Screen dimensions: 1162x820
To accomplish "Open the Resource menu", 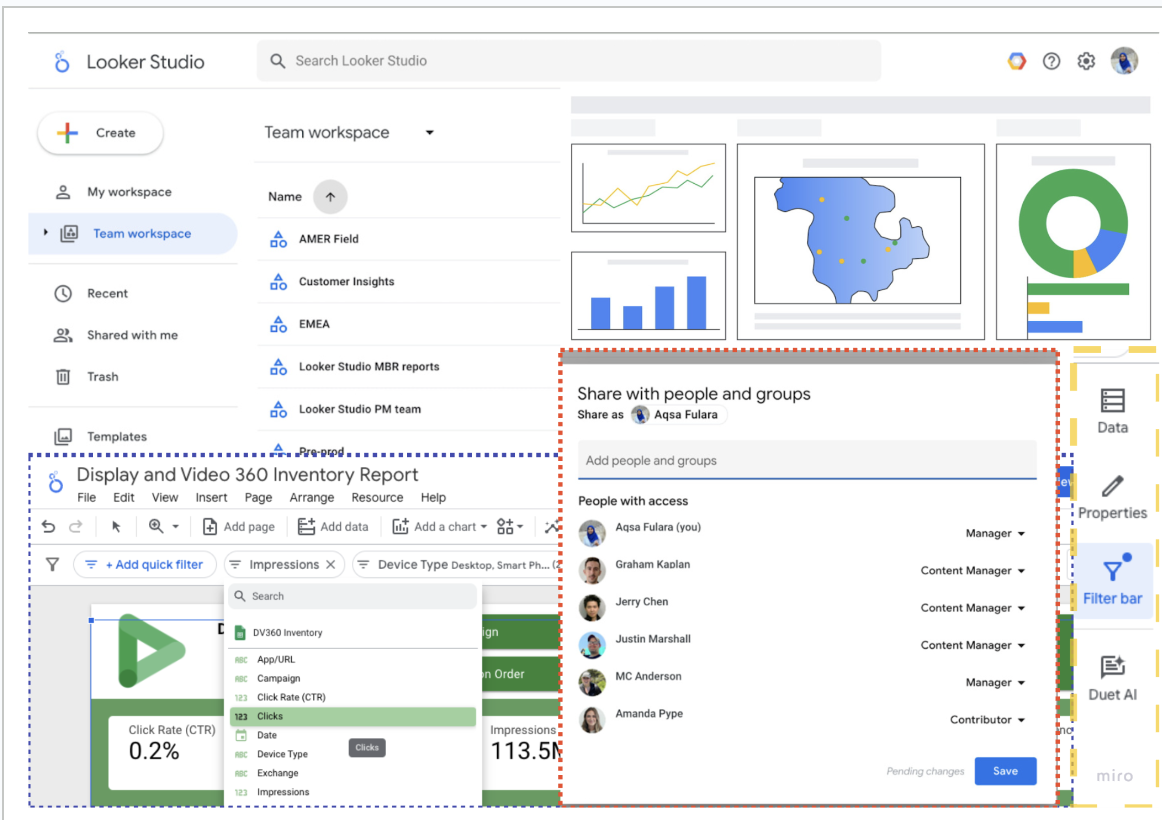I will 377,498.
